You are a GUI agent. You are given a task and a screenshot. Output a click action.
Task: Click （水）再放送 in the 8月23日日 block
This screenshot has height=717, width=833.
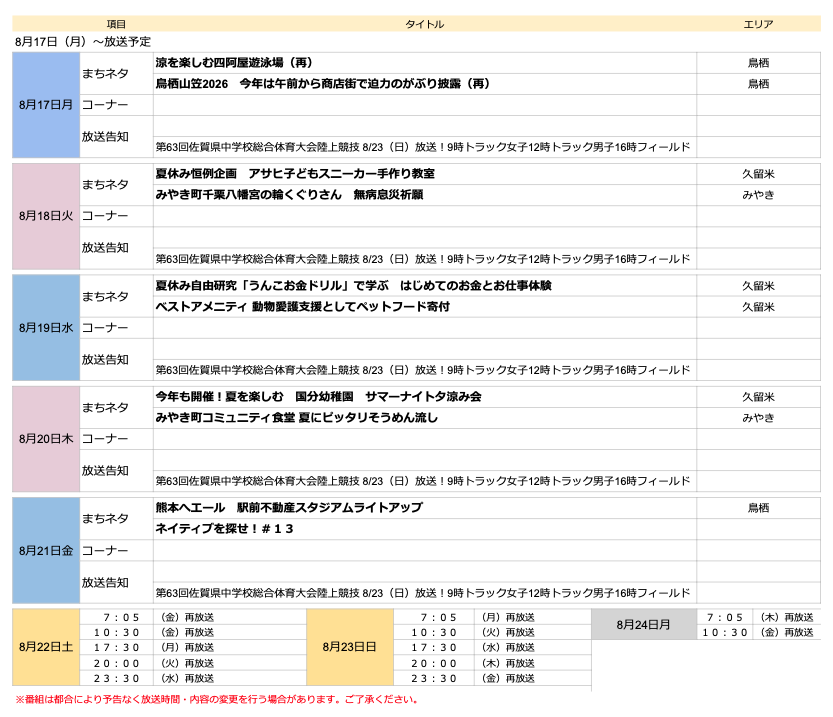tap(508, 647)
